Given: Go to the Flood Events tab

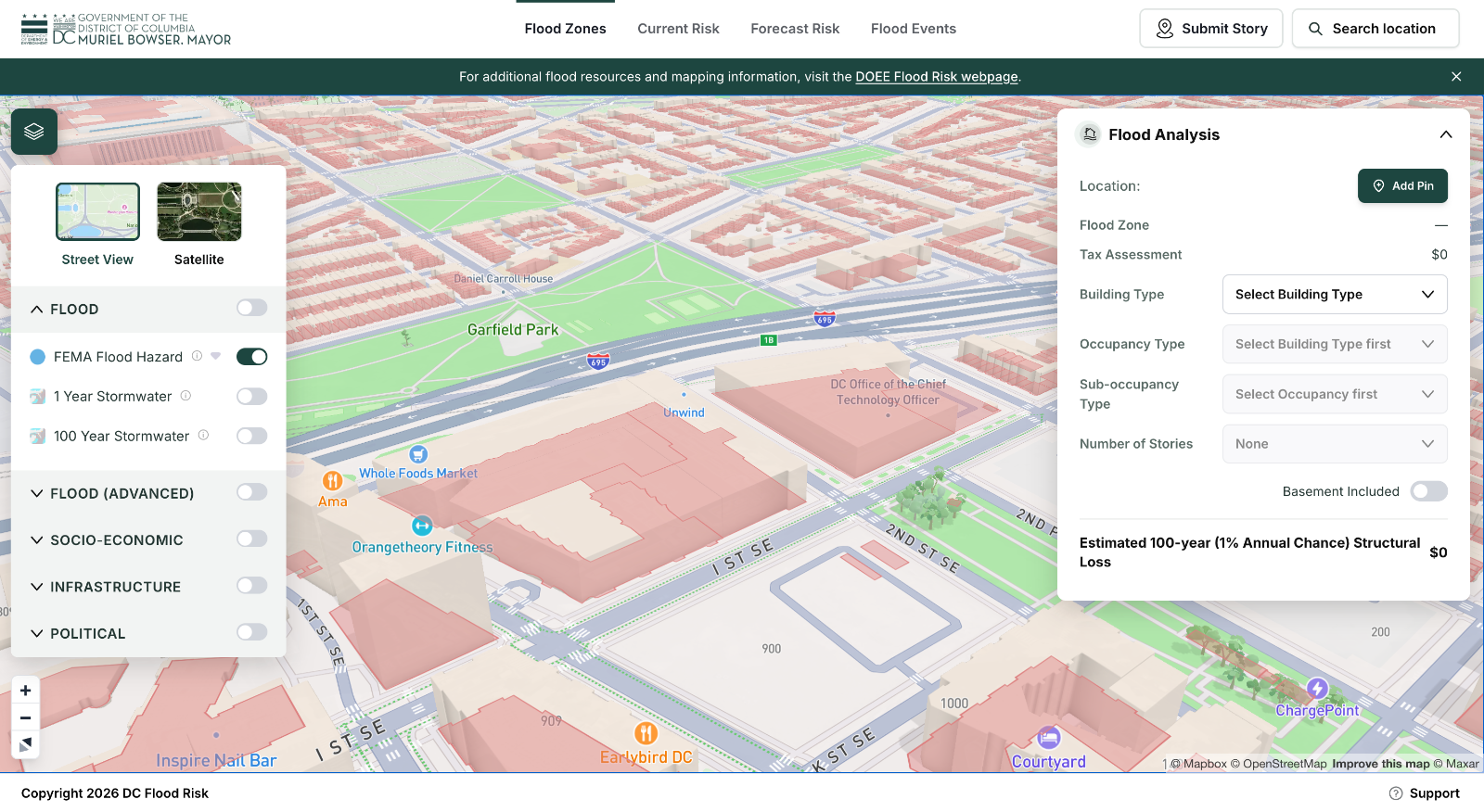Looking at the screenshot, I should [x=914, y=29].
